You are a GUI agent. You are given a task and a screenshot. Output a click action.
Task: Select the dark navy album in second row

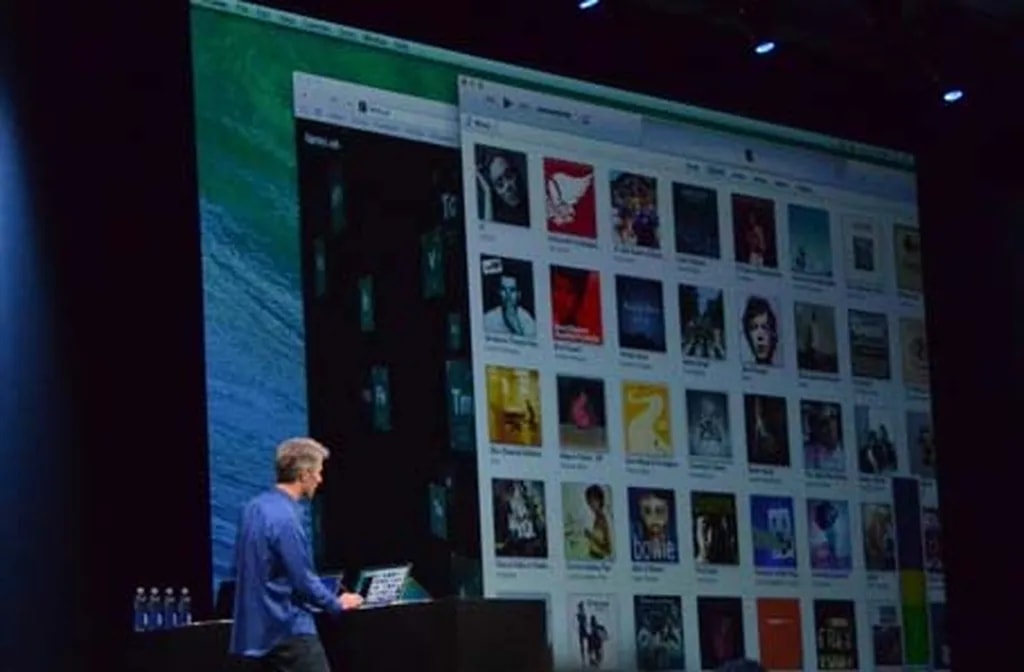tap(639, 312)
